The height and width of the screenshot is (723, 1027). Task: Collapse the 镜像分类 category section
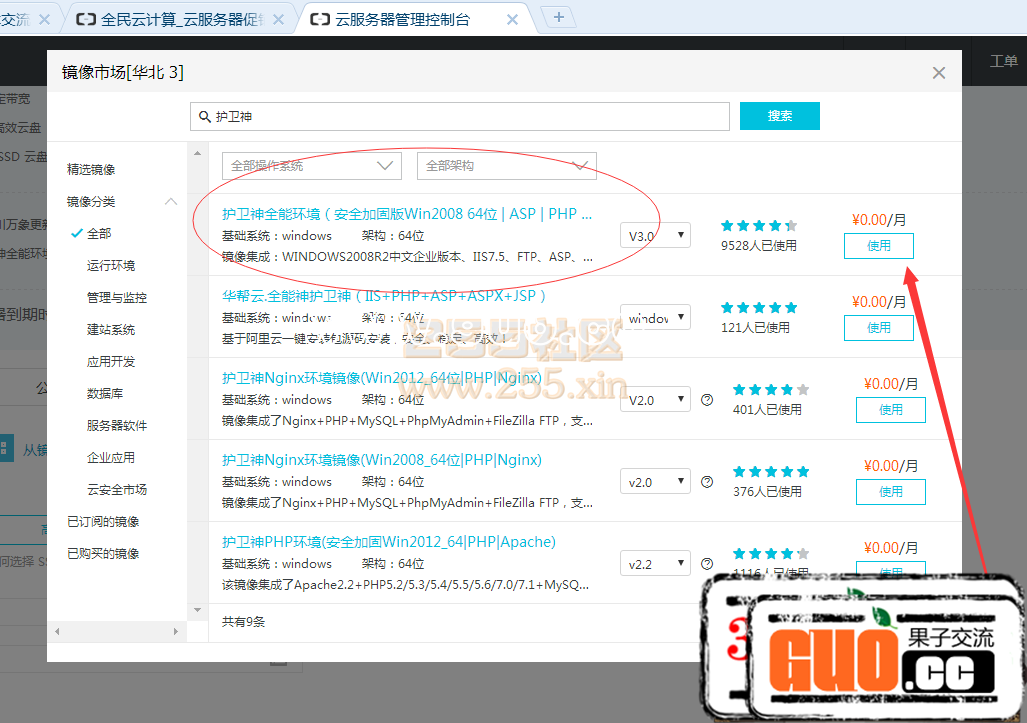[171, 202]
